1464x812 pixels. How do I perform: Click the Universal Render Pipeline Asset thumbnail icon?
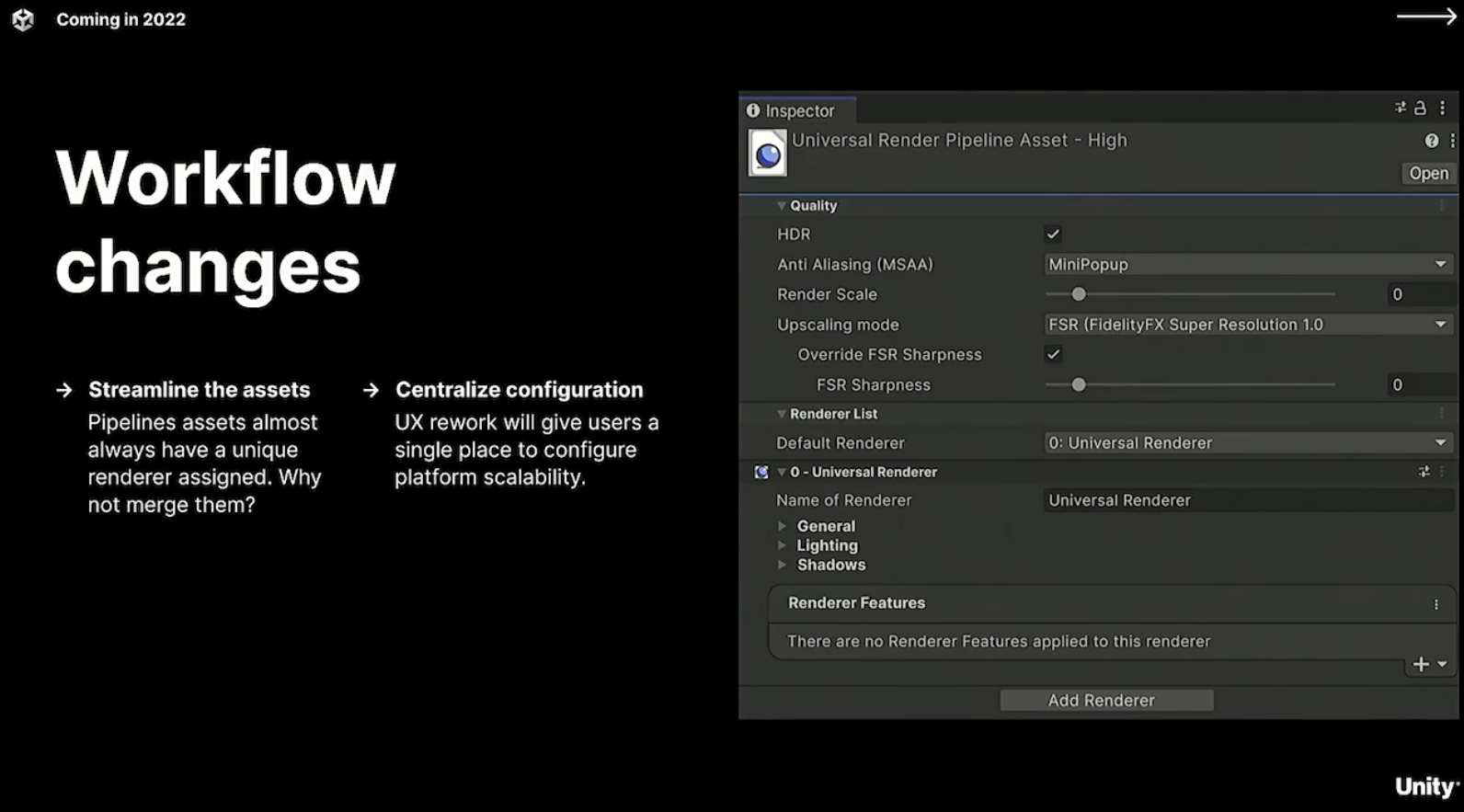pos(767,153)
